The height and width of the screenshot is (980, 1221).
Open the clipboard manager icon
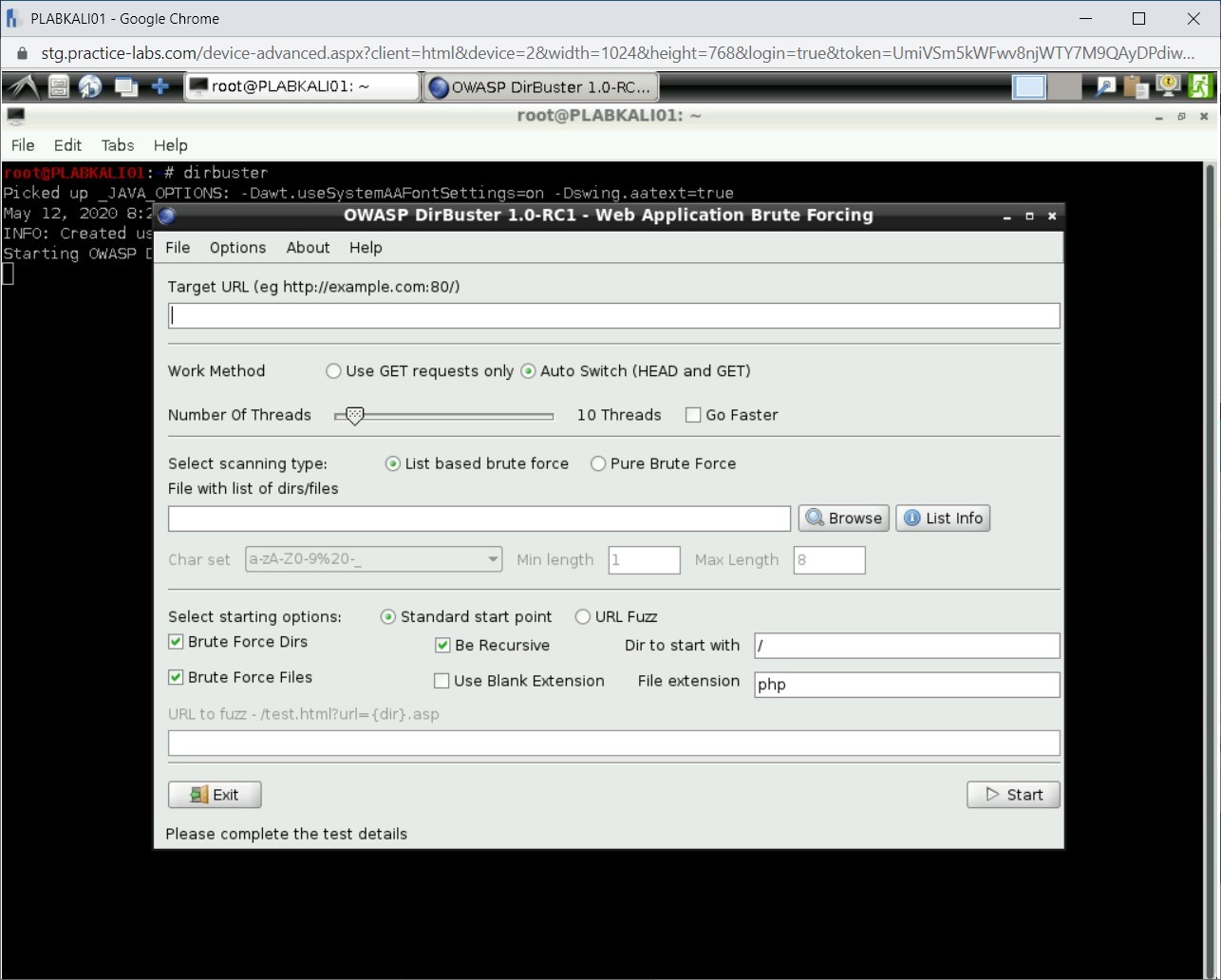[1136, 85]
